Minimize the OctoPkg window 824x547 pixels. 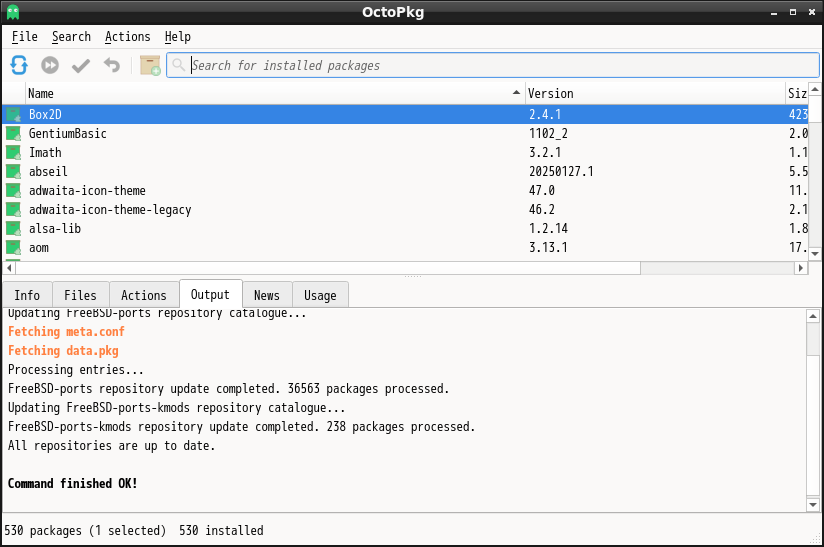pyautogui.click(x=774, y=12)
